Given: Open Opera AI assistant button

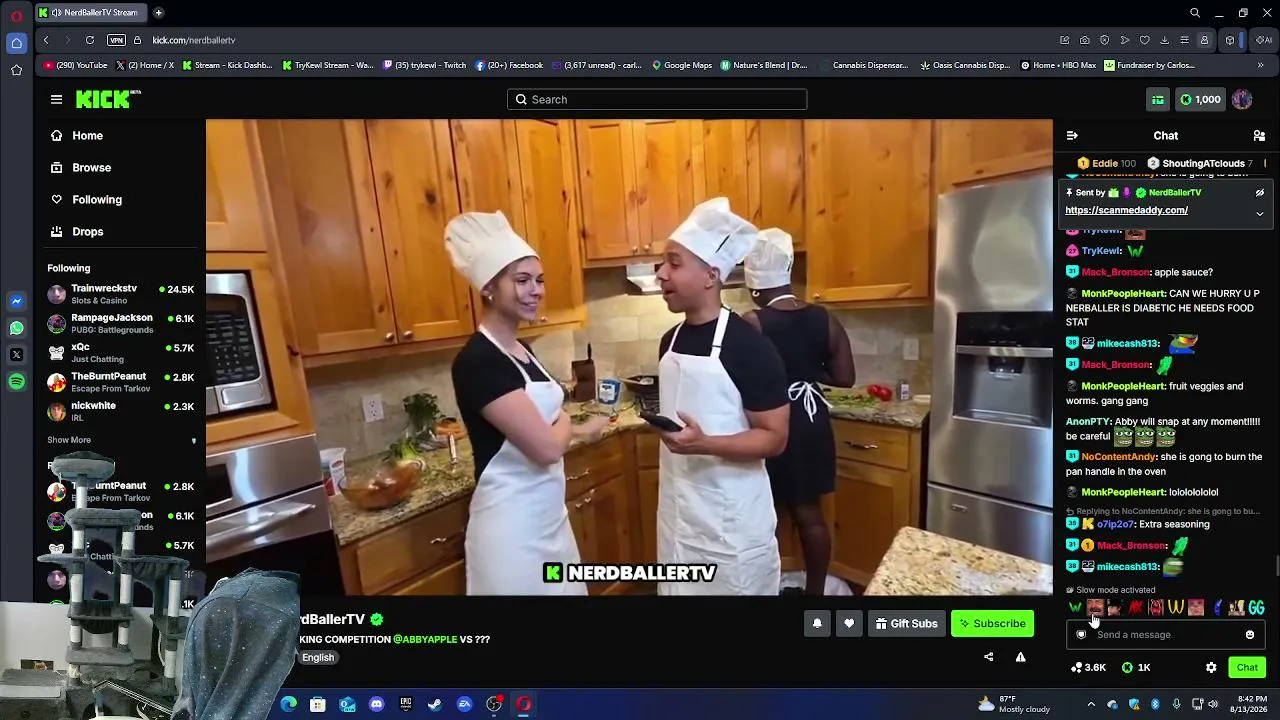Looking at the screenshot, I should (x=1265, y=40).
